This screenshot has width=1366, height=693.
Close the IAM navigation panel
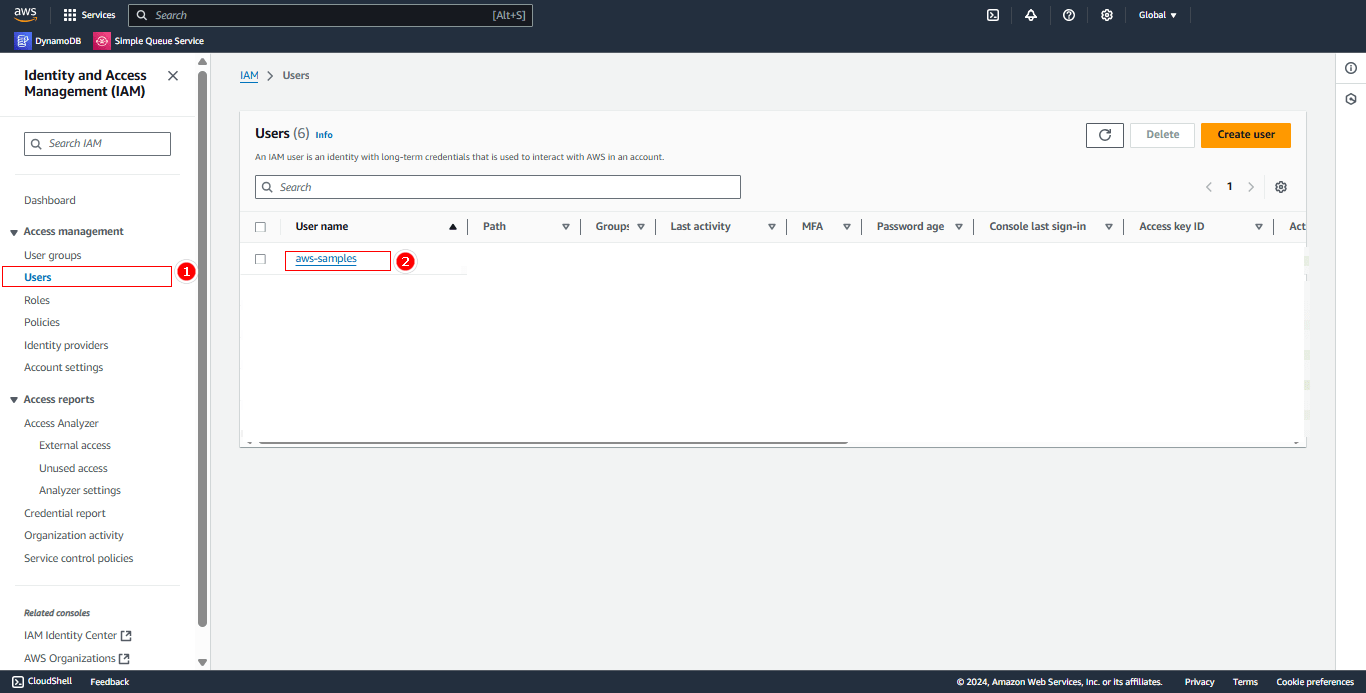click(x=173, y=76)
